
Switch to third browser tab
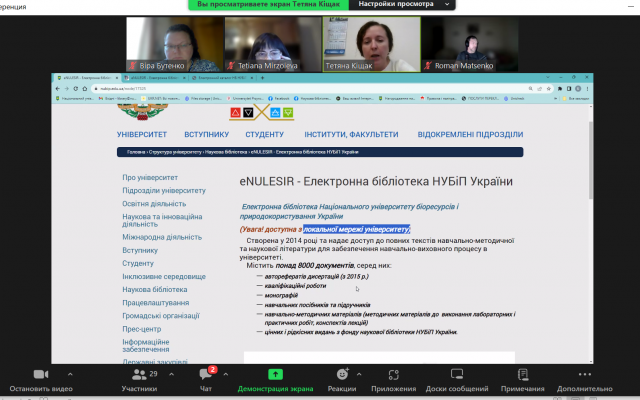coord(222,78)
